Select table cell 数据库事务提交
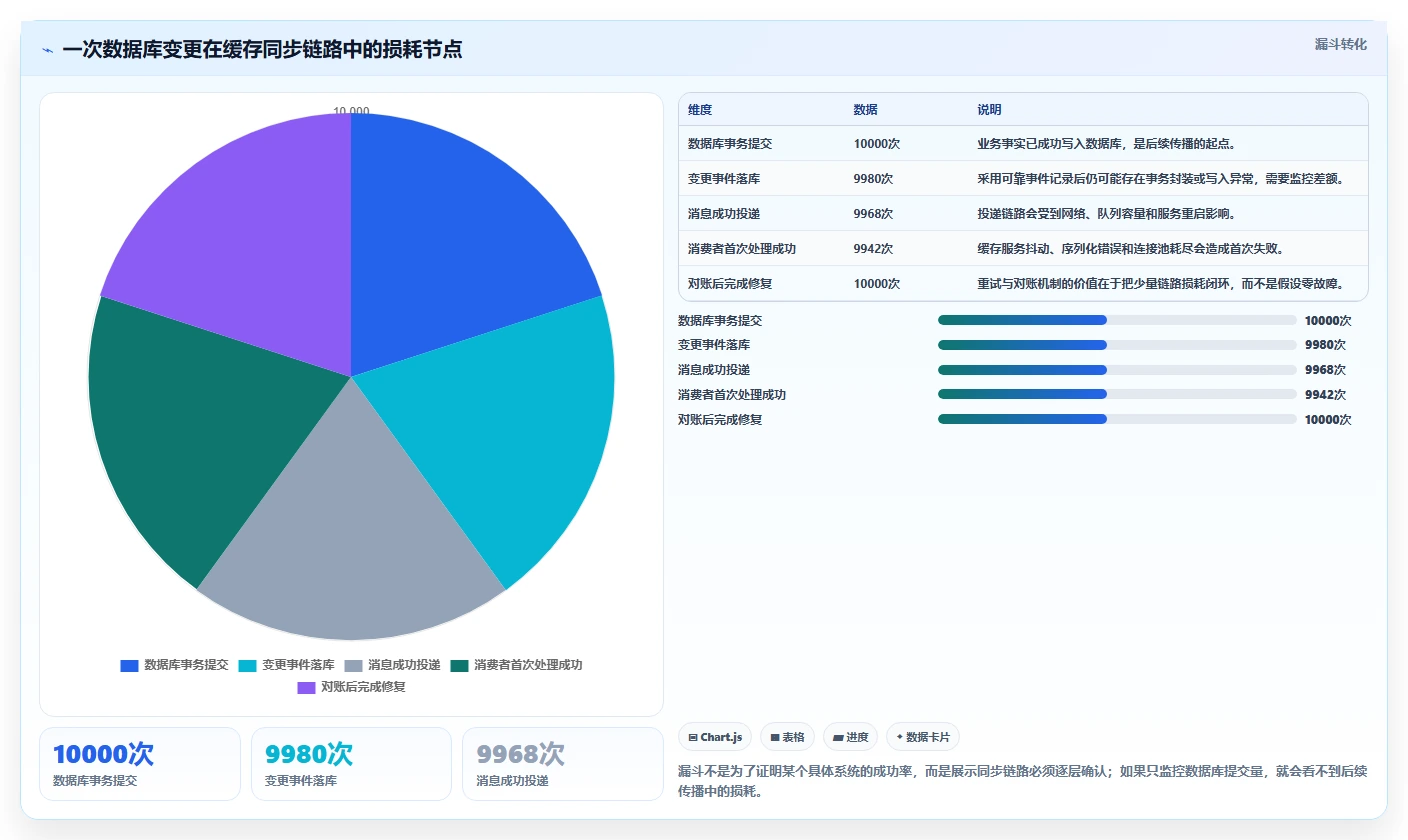This screenshot has width=1408, height=840. pyautogui.click(x=730, y=144)
